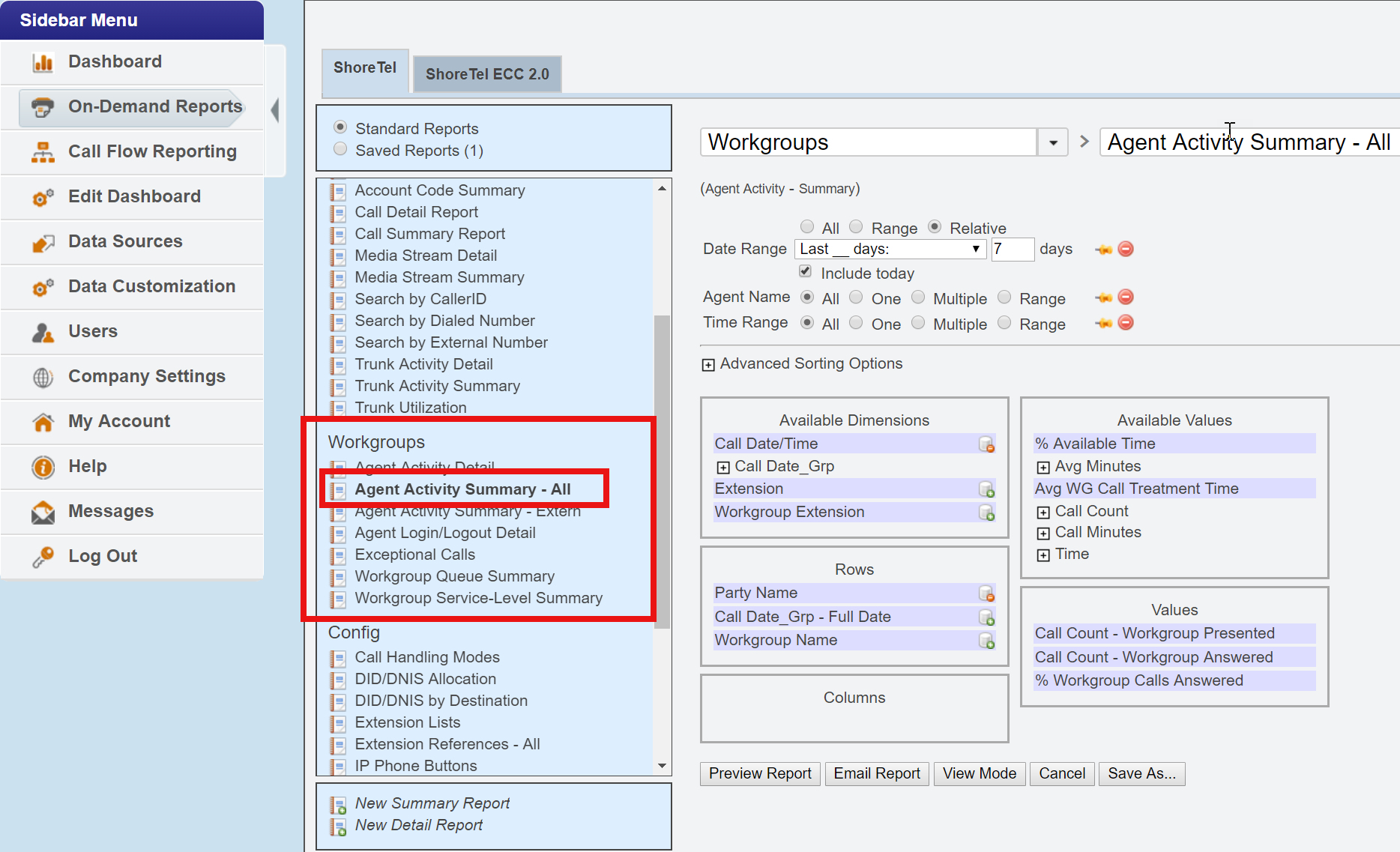Expand the Call Count values group
1400x852 pixels.
pos(1043,513)
